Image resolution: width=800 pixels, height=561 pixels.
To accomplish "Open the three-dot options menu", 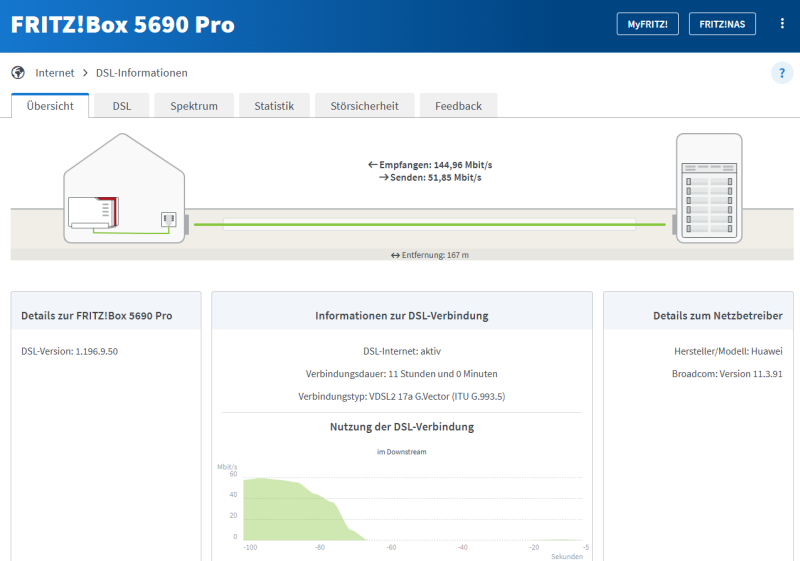I will click(x=782, y=24).
